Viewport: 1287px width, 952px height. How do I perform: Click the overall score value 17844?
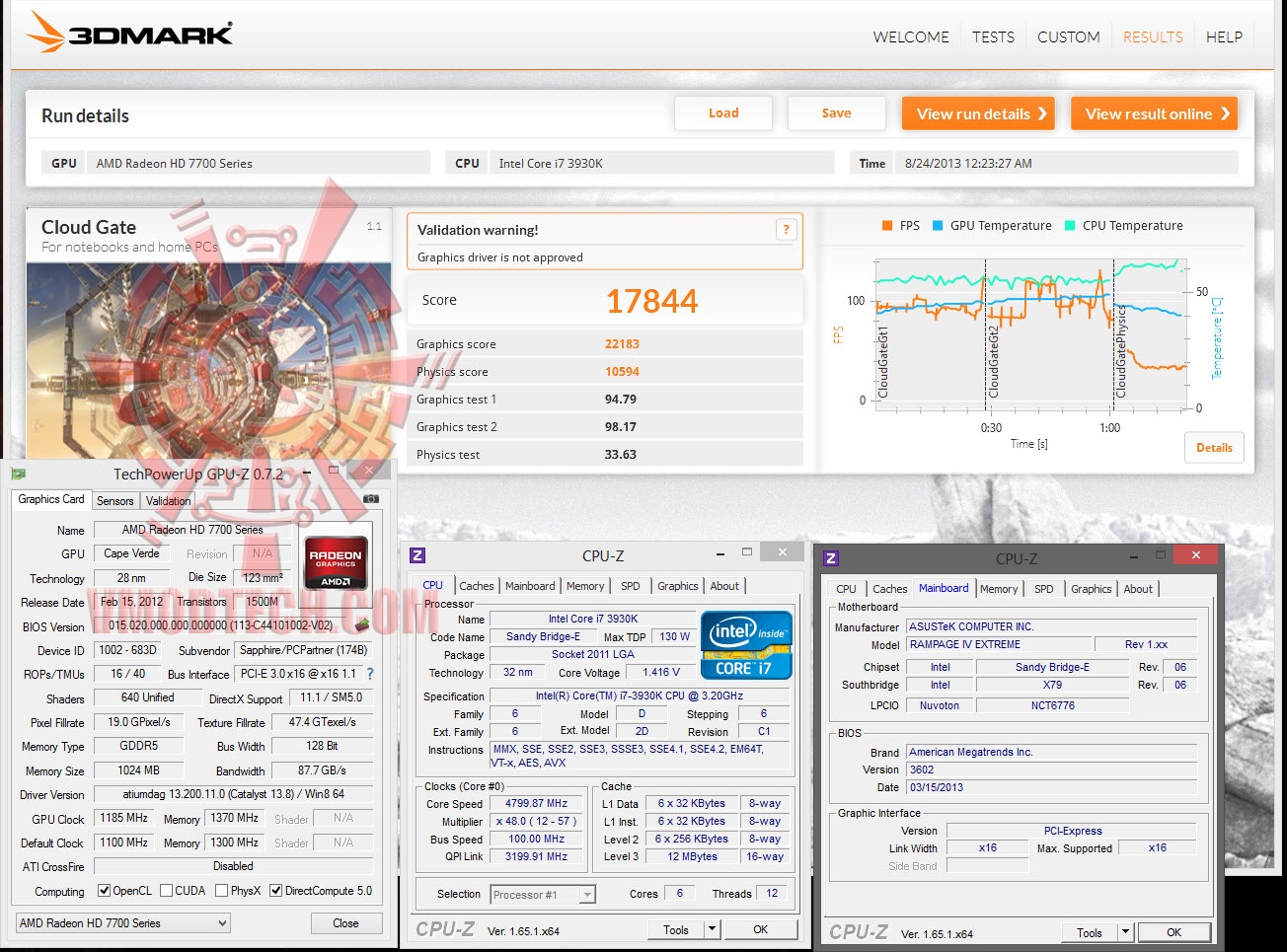pyautogui.click(x=652, y=301)
